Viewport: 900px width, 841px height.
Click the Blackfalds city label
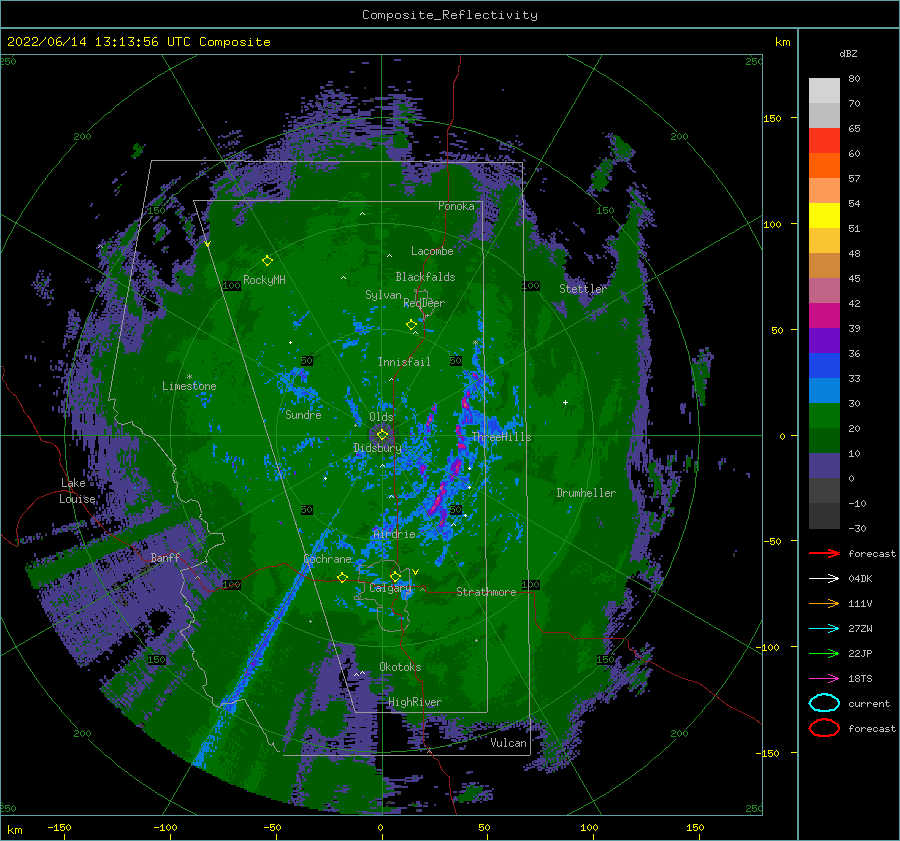click(425, 277)
